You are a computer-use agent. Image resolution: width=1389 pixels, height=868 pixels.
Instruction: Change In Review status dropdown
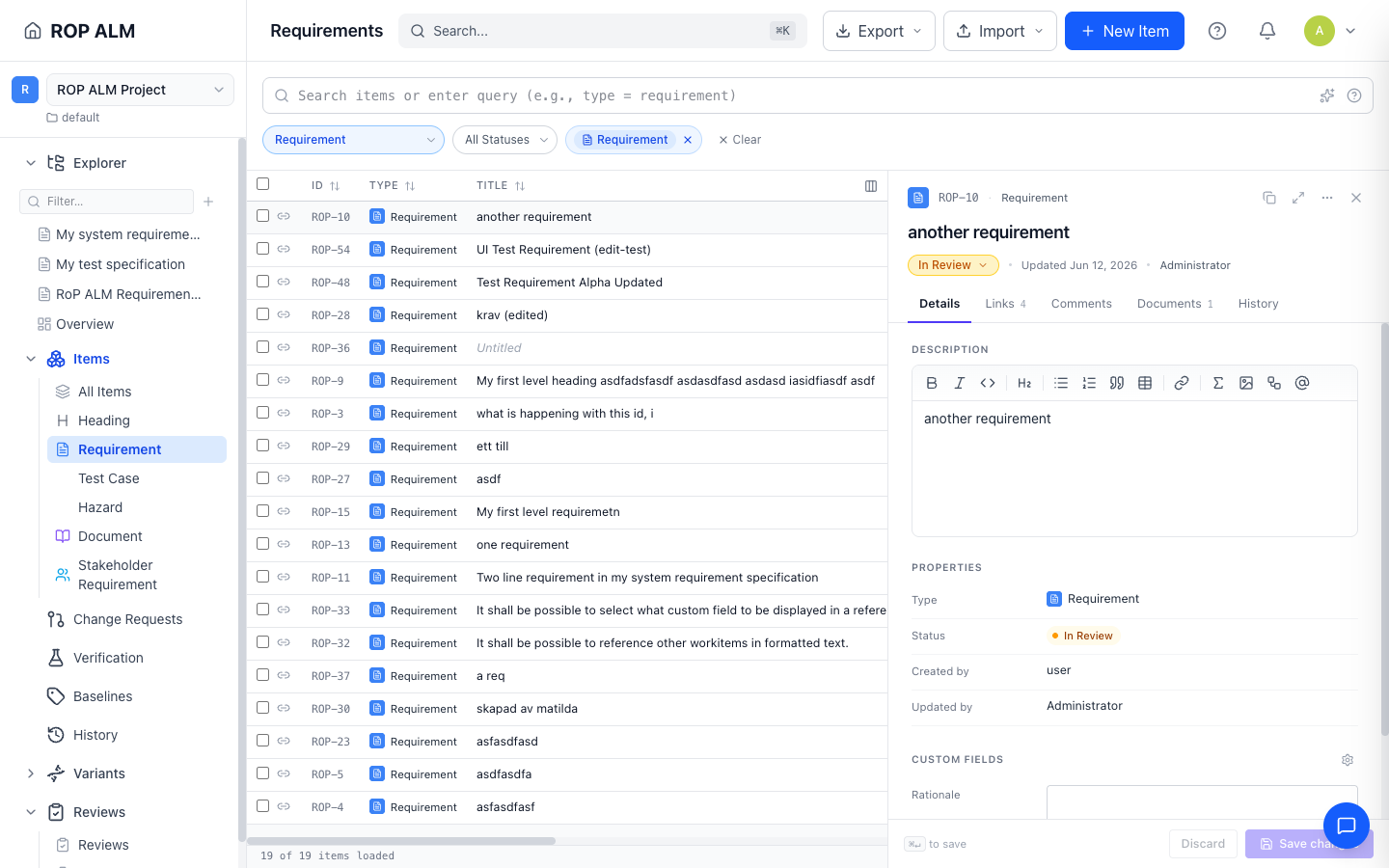pos(953,265)
